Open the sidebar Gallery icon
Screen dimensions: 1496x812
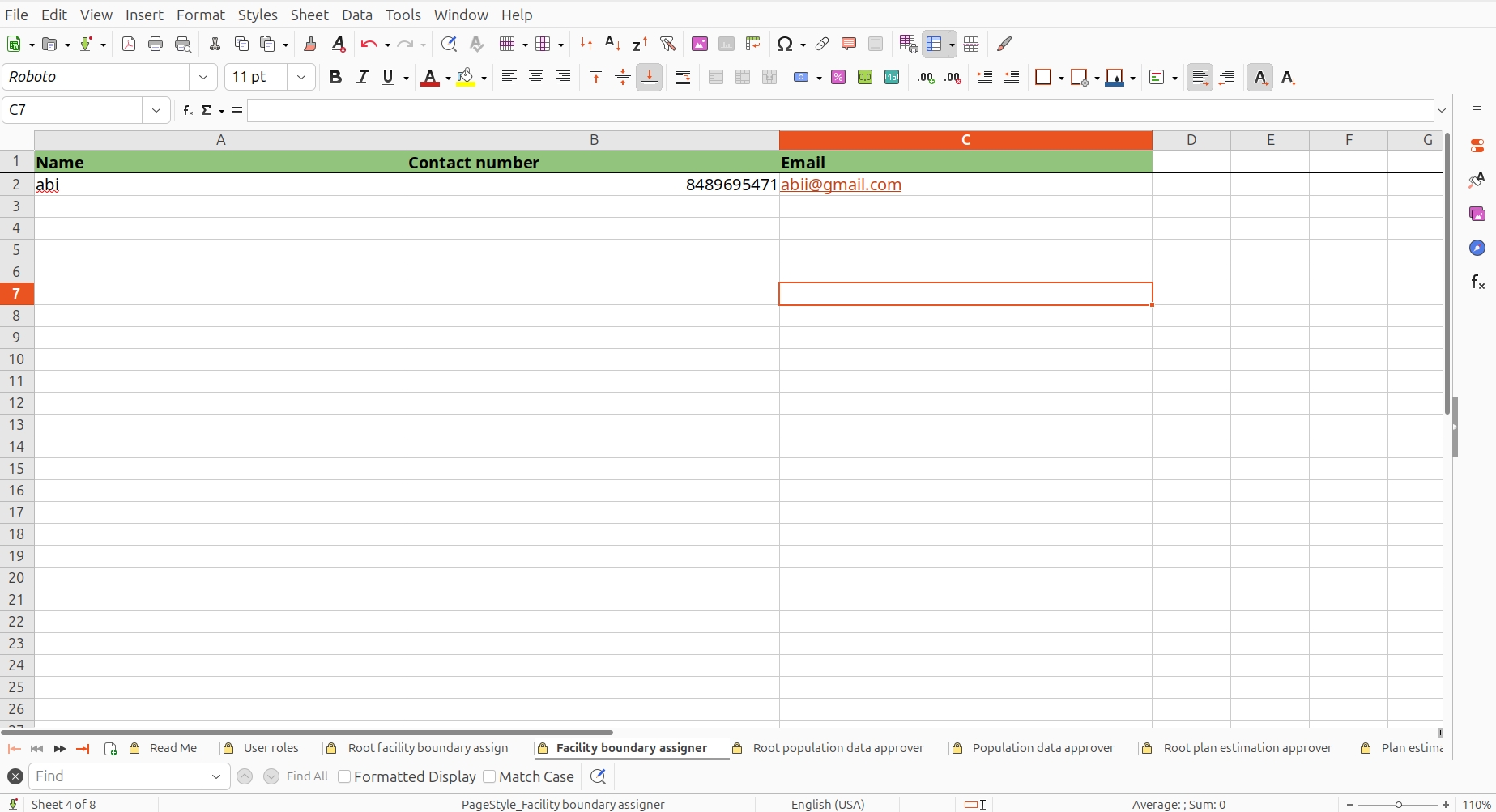coord(1477,214)
